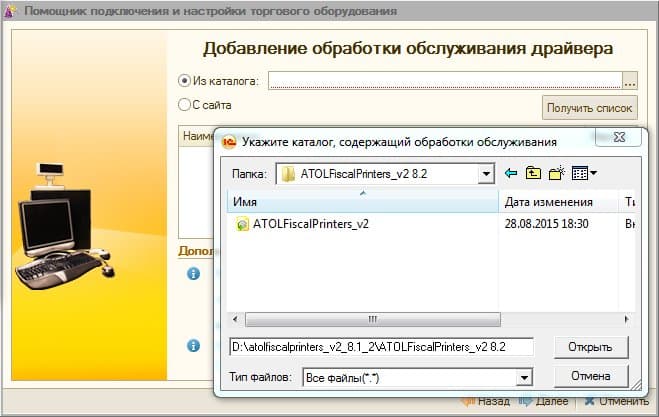The width and height of the screenshot is (659, 417).
Task: Open the 'Папка' folder dropdown
Action: [x=486, y=174]
